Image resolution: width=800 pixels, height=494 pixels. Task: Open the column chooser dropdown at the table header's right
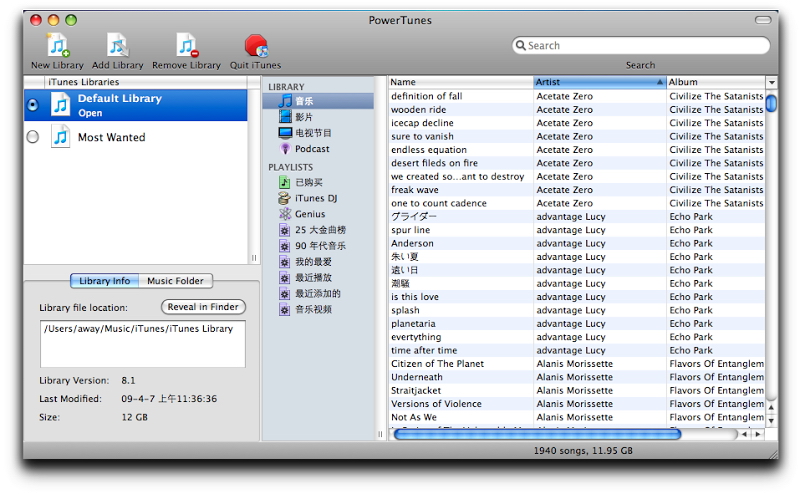coord(771,82)
